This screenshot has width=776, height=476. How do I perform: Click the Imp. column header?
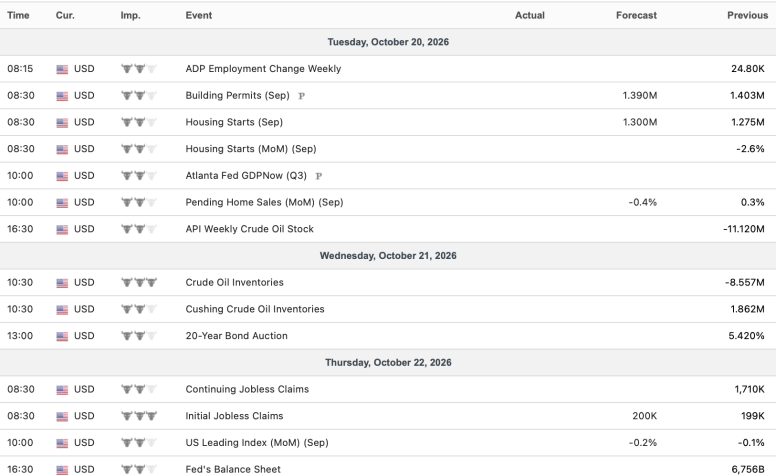(x=131, y=15)
